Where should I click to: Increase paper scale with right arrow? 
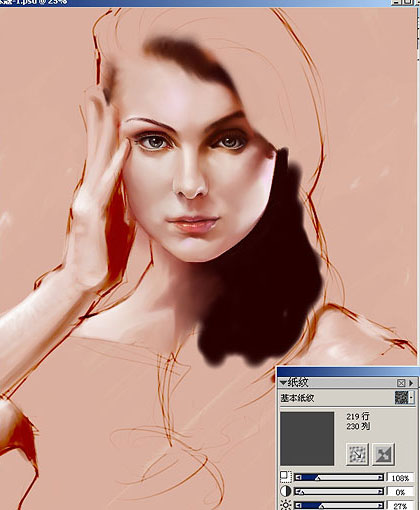[380, 478]
